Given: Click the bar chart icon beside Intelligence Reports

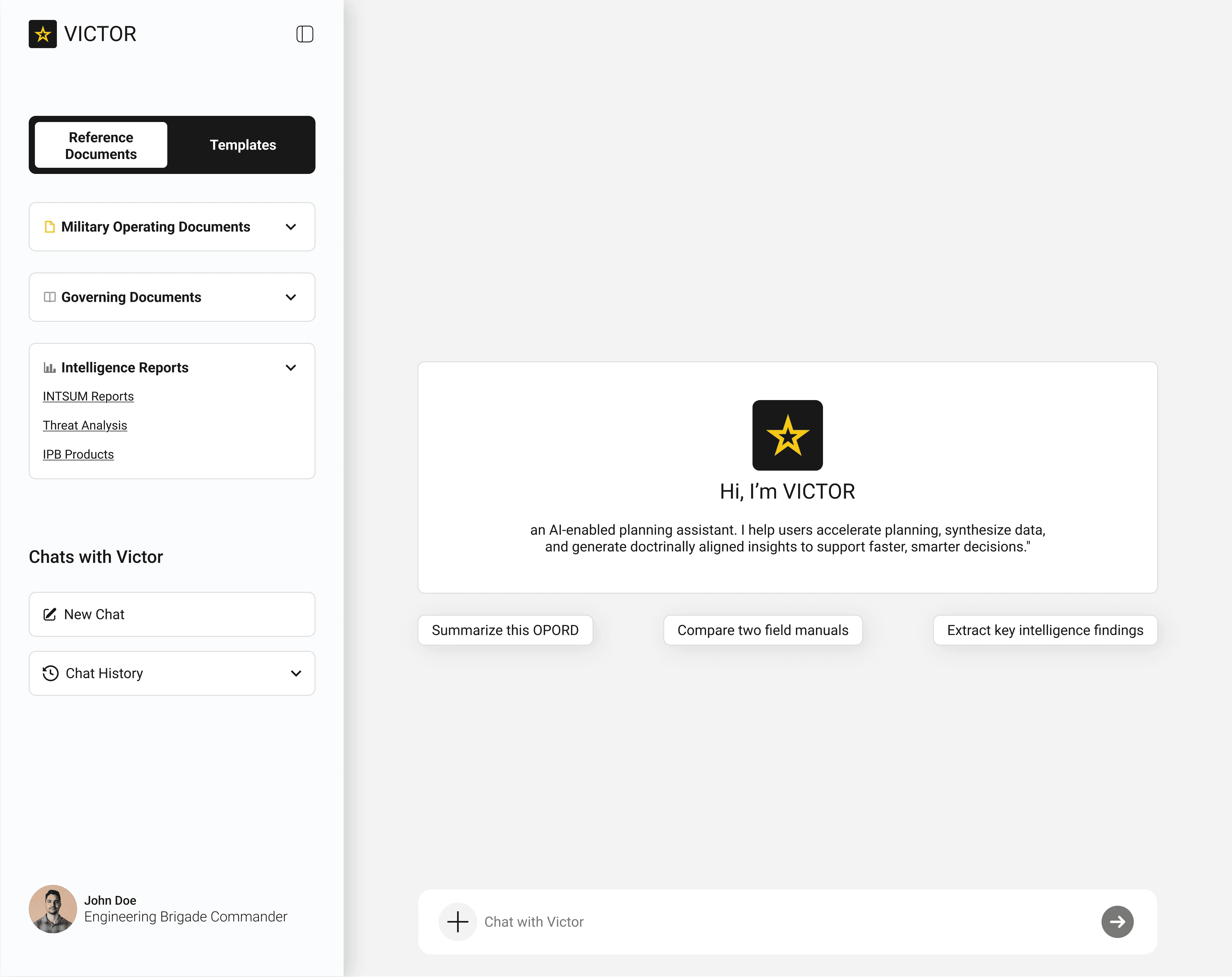Looking at the screenshot, I should tap(50, 368).
